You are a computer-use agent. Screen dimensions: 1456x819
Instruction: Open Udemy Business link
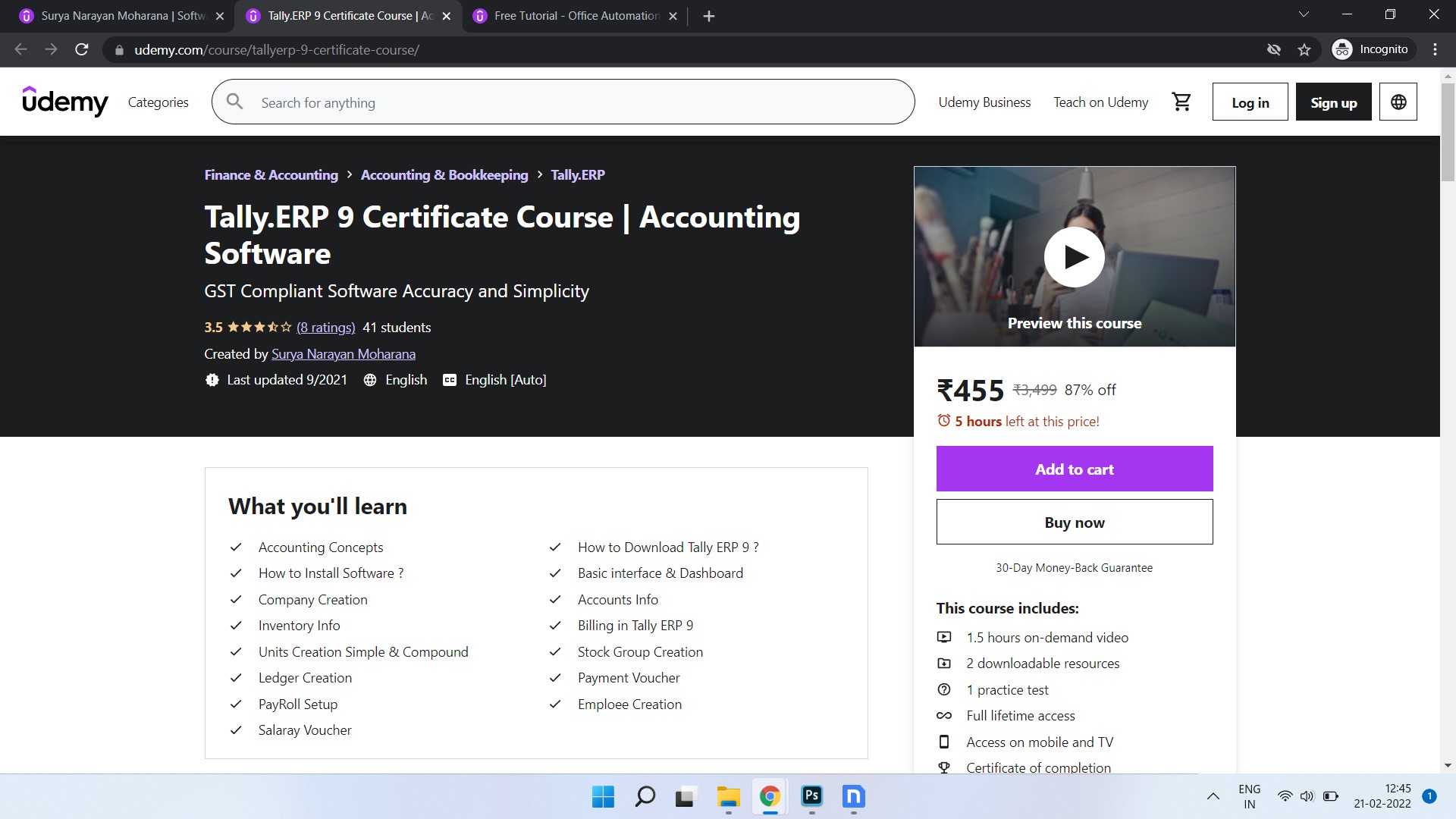[x=984, y=102]
